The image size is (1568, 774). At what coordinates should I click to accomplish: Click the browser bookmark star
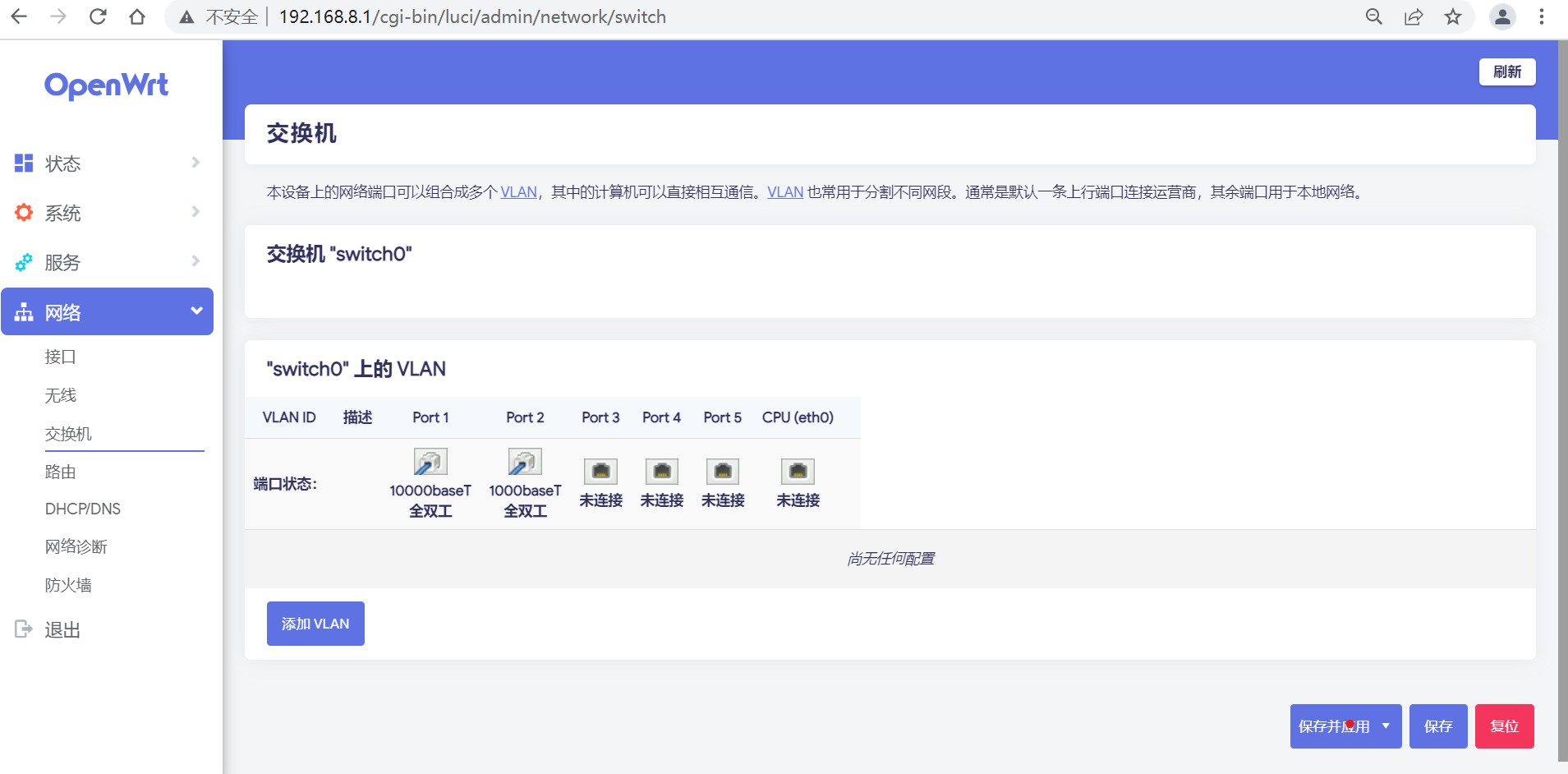1453,16
